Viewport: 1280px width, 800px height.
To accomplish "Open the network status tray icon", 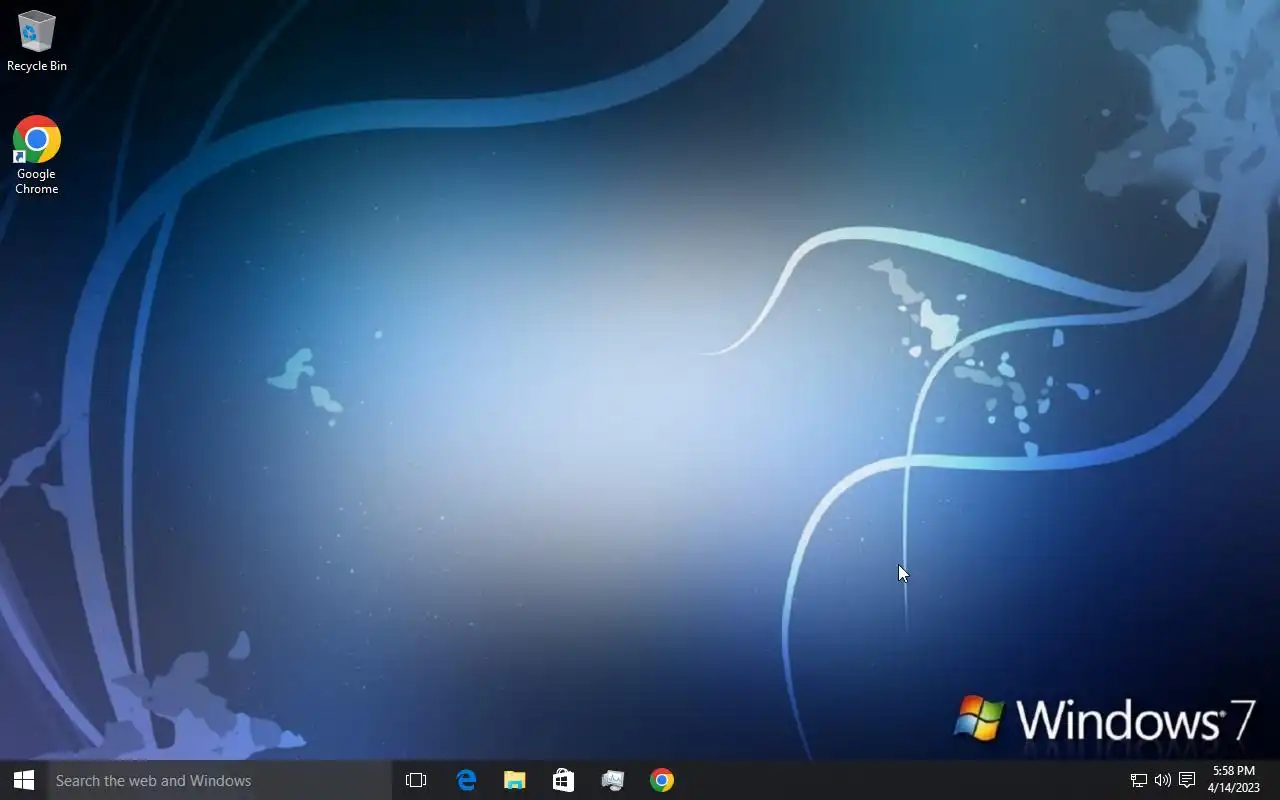I will (1138, 780).
